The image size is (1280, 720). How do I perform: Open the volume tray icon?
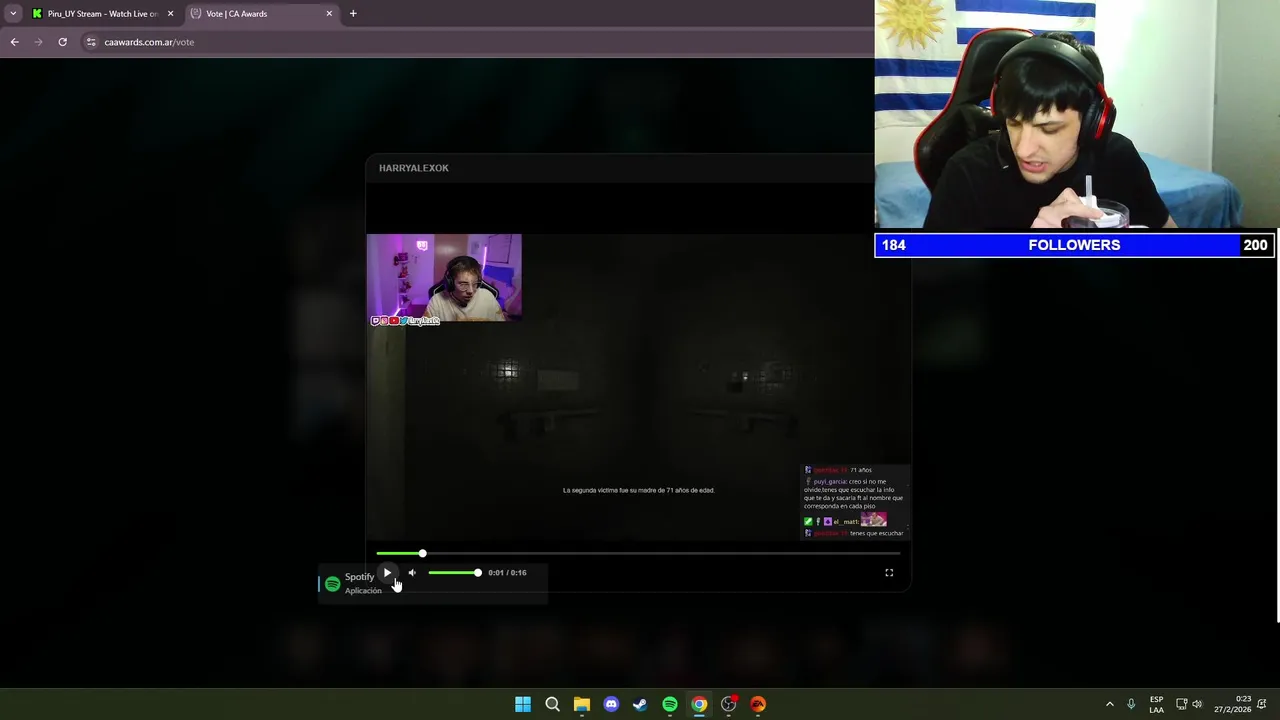(x=1197, y=704)
